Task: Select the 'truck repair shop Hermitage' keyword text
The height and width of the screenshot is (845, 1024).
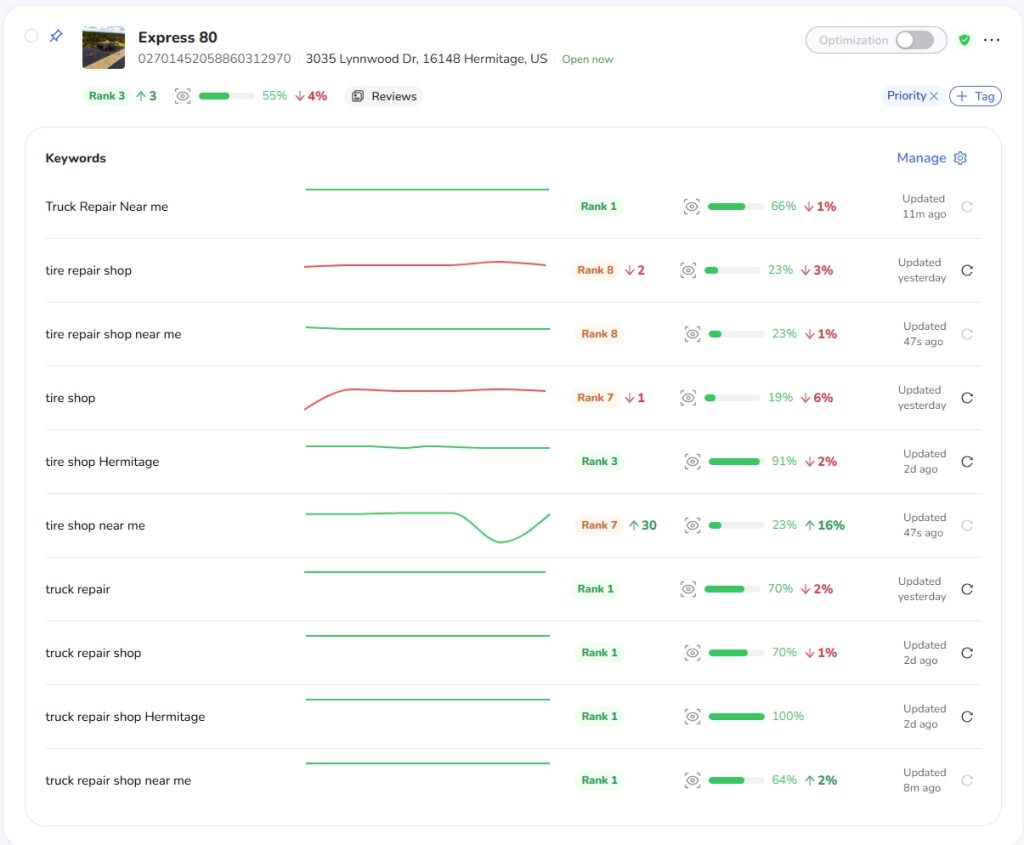Action: click(x=125, y=716)
